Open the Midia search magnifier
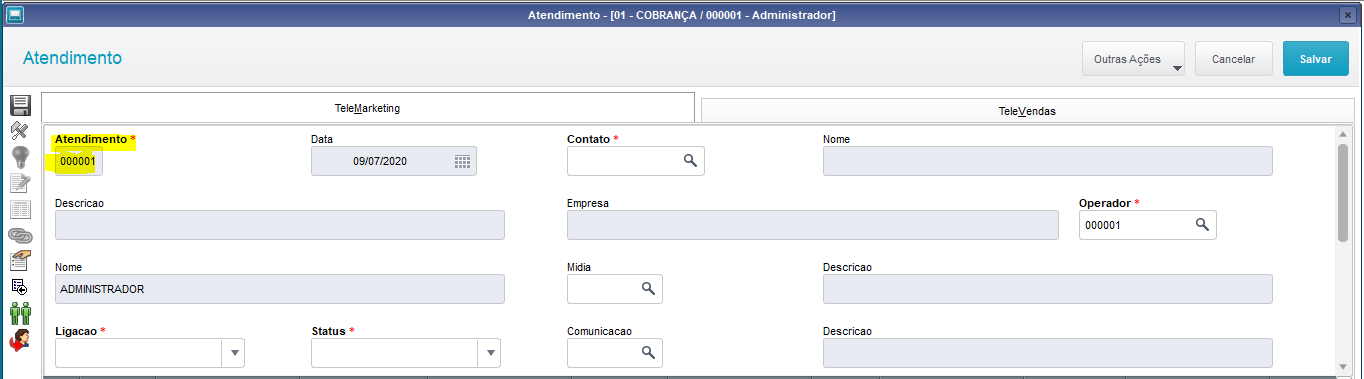 [x=648, y=289]
